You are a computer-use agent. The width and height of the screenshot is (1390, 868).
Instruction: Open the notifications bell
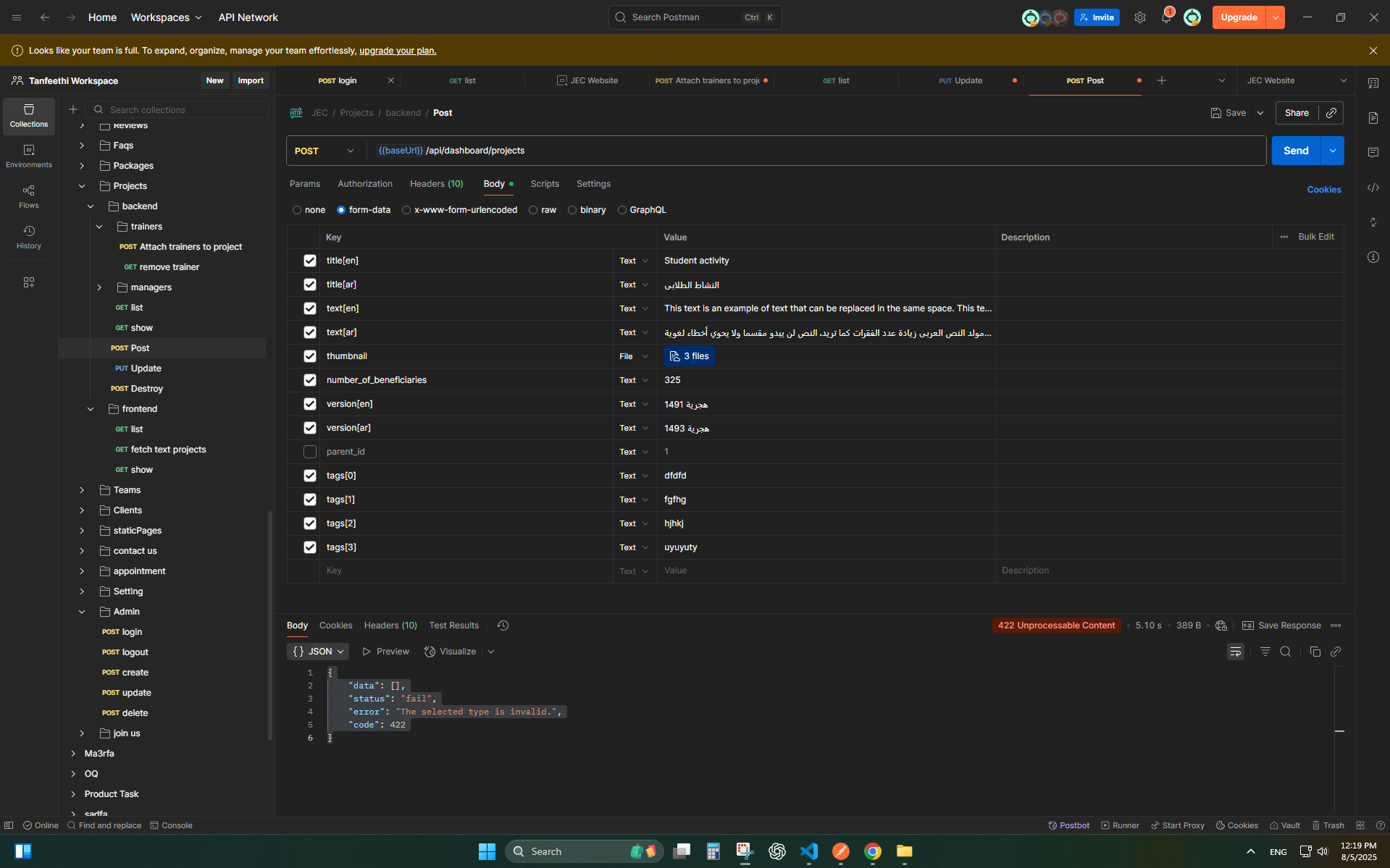point(1165,17)
